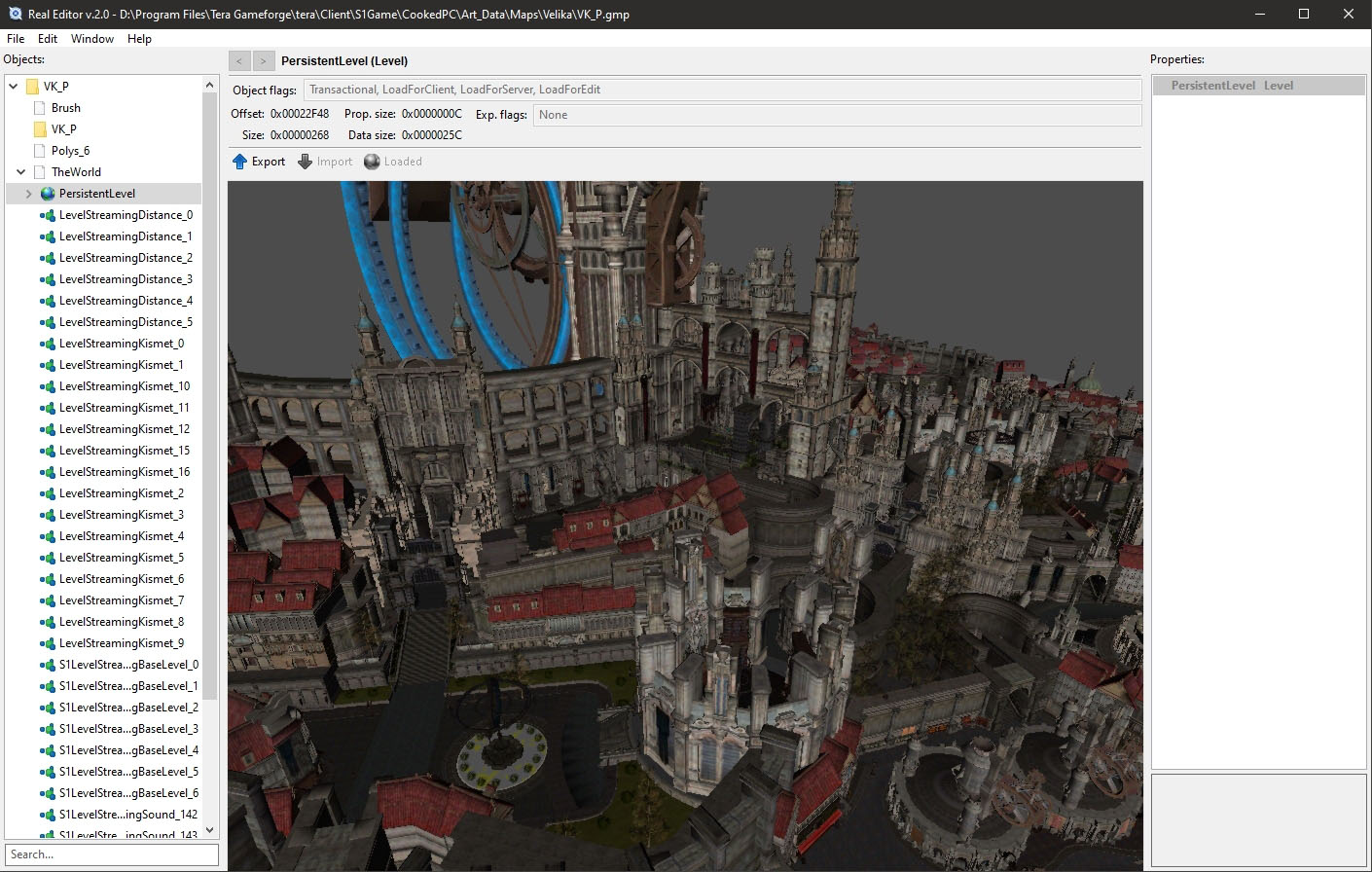Viewport: 1372px width, 872px height.
Task: Open the Edit menu
Action: tap(48, 39)
